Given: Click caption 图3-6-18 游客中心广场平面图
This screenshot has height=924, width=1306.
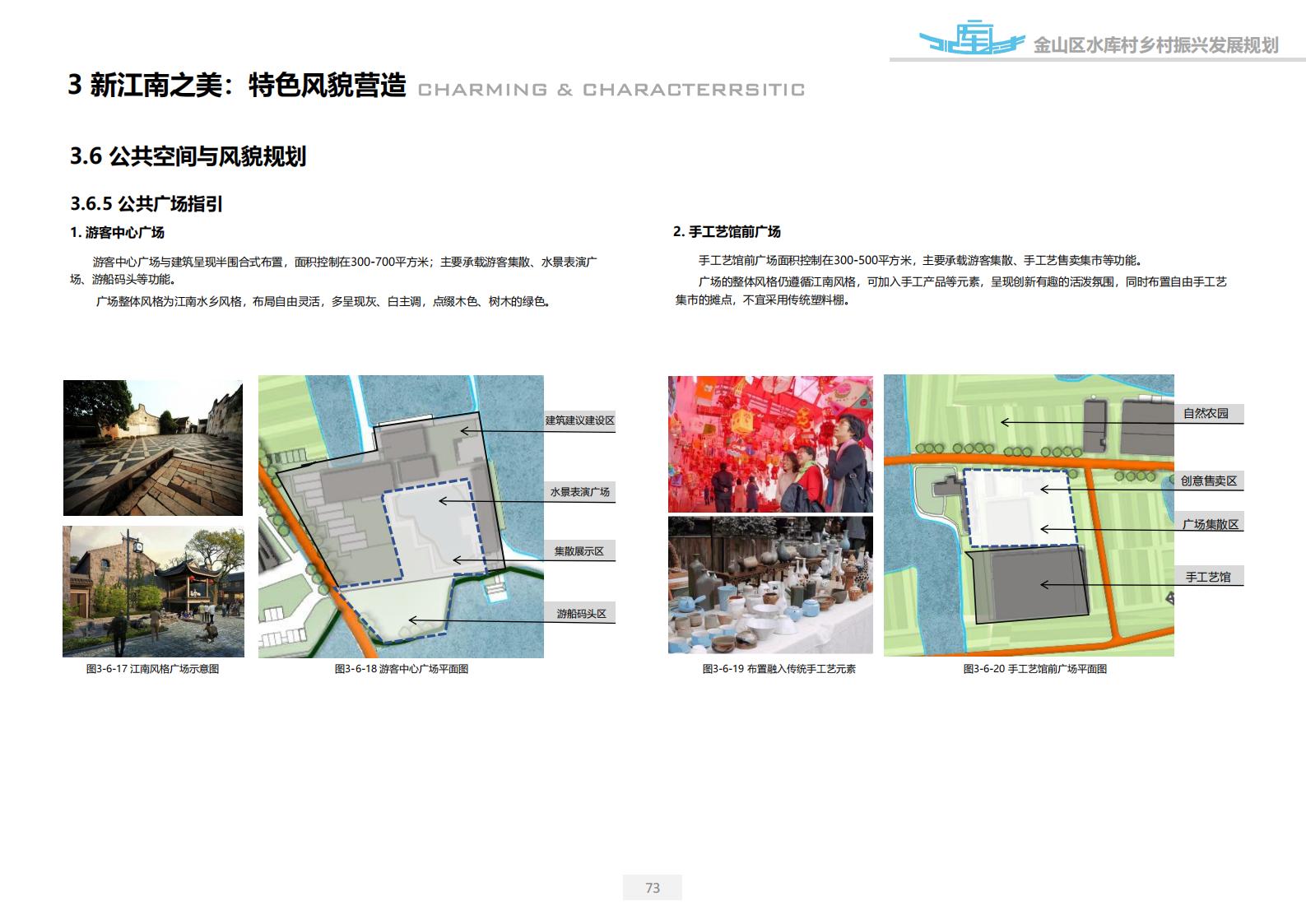Looking at the screenshot, I should pos(402,669).
